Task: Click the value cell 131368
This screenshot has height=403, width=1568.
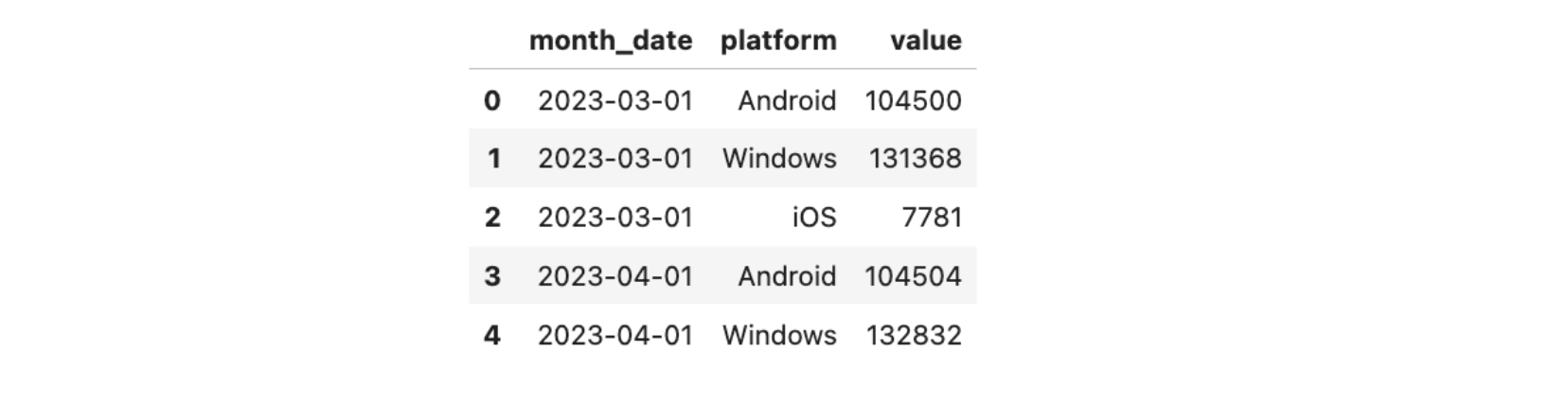Action: (x=915, y=158)
